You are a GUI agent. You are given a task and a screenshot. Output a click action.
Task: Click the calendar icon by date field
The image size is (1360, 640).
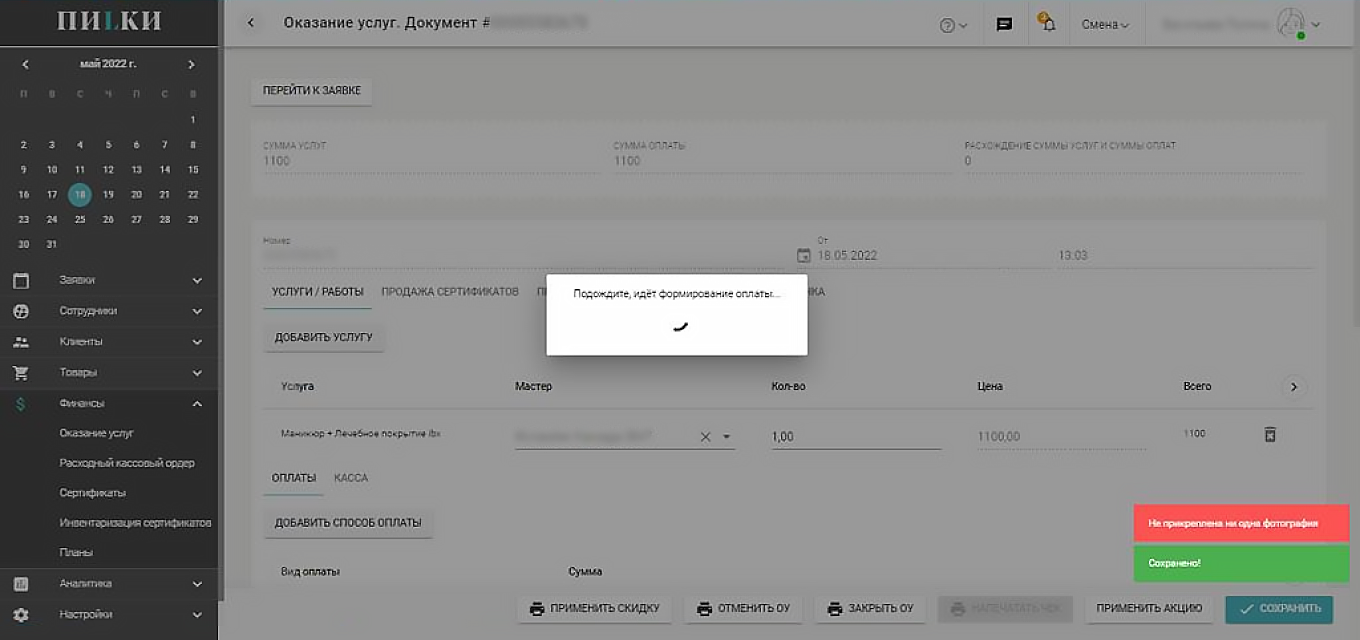click(803, 255)
